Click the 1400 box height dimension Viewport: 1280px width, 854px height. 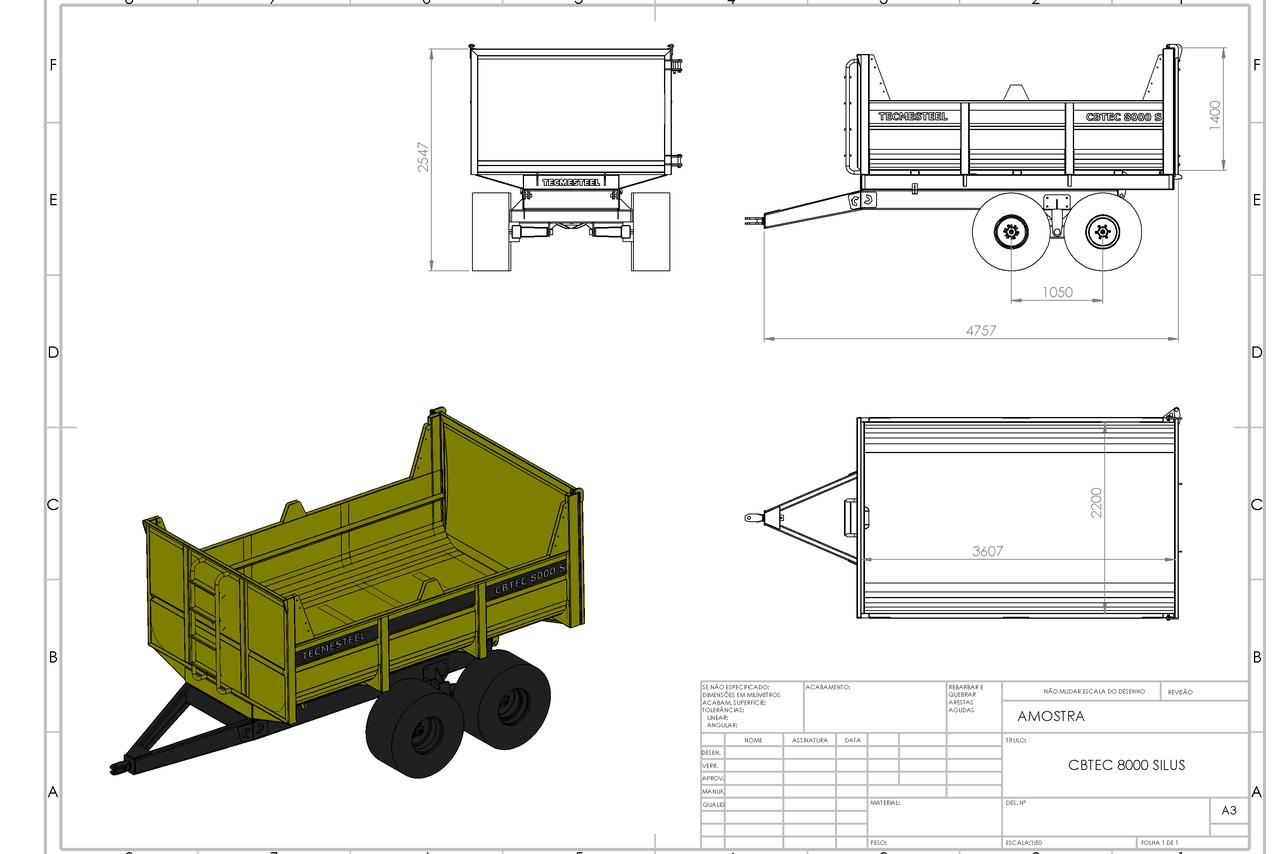tap(1215, 115)
